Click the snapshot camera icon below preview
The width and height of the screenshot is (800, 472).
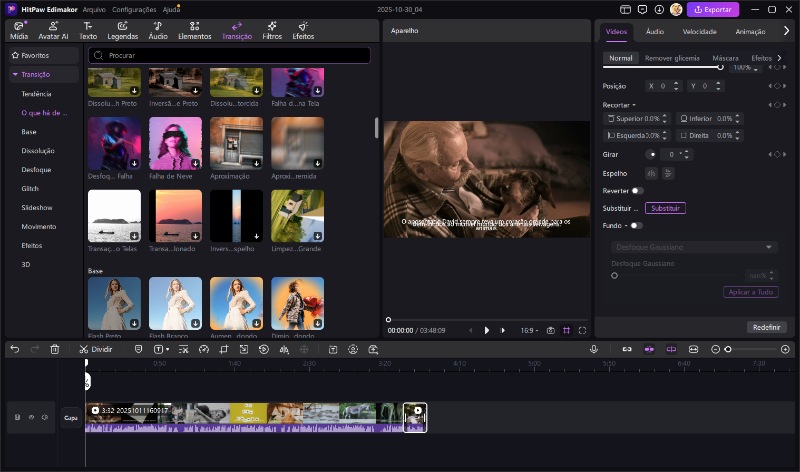(550, 330)
